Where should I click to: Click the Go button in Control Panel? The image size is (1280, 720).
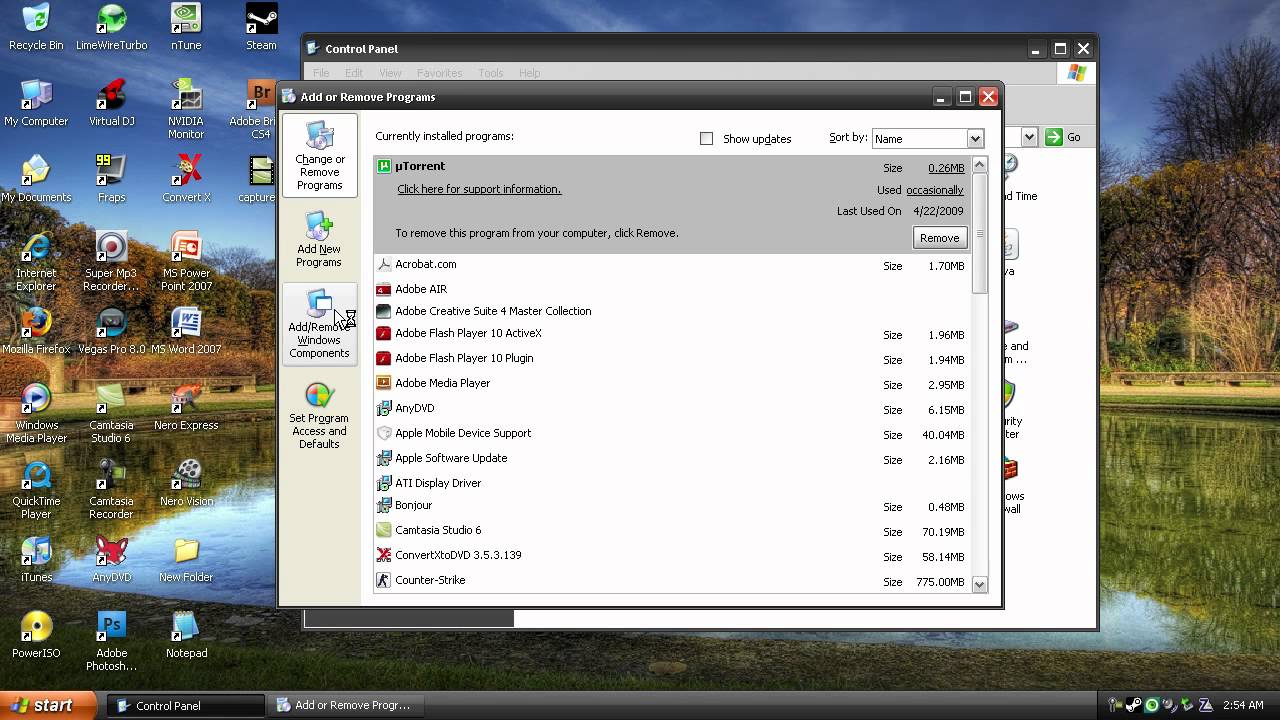click(1063, 137)
